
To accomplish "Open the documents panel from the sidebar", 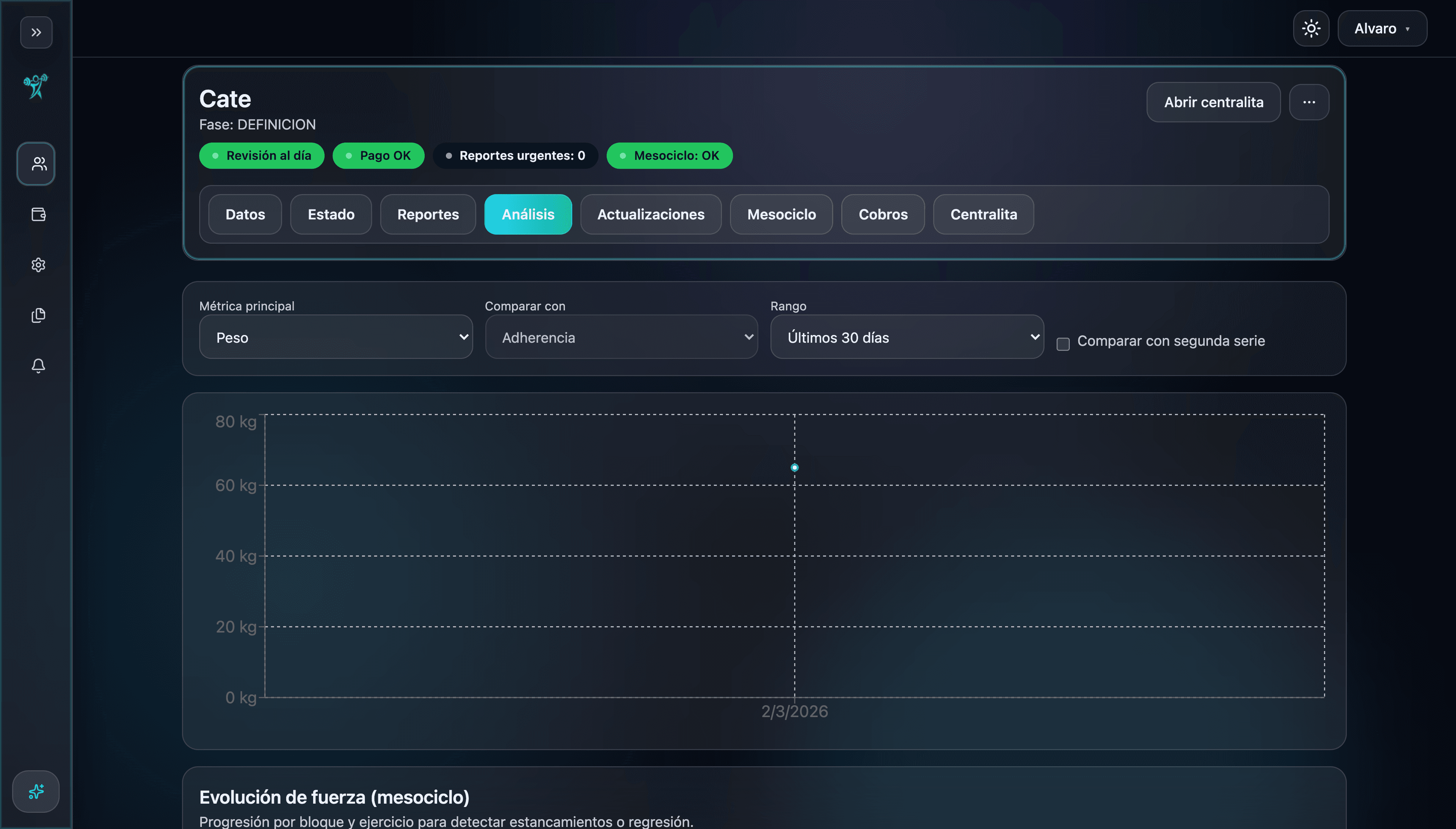I will [x=38, y=315].
